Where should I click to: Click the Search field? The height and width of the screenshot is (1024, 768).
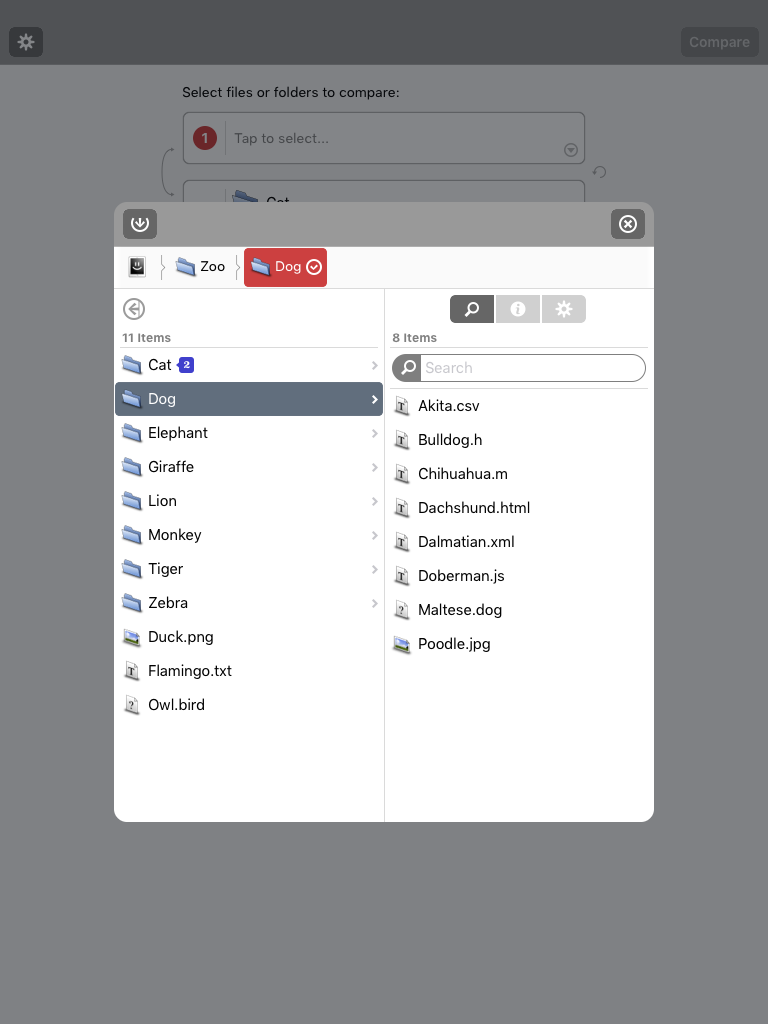(519, 368)
